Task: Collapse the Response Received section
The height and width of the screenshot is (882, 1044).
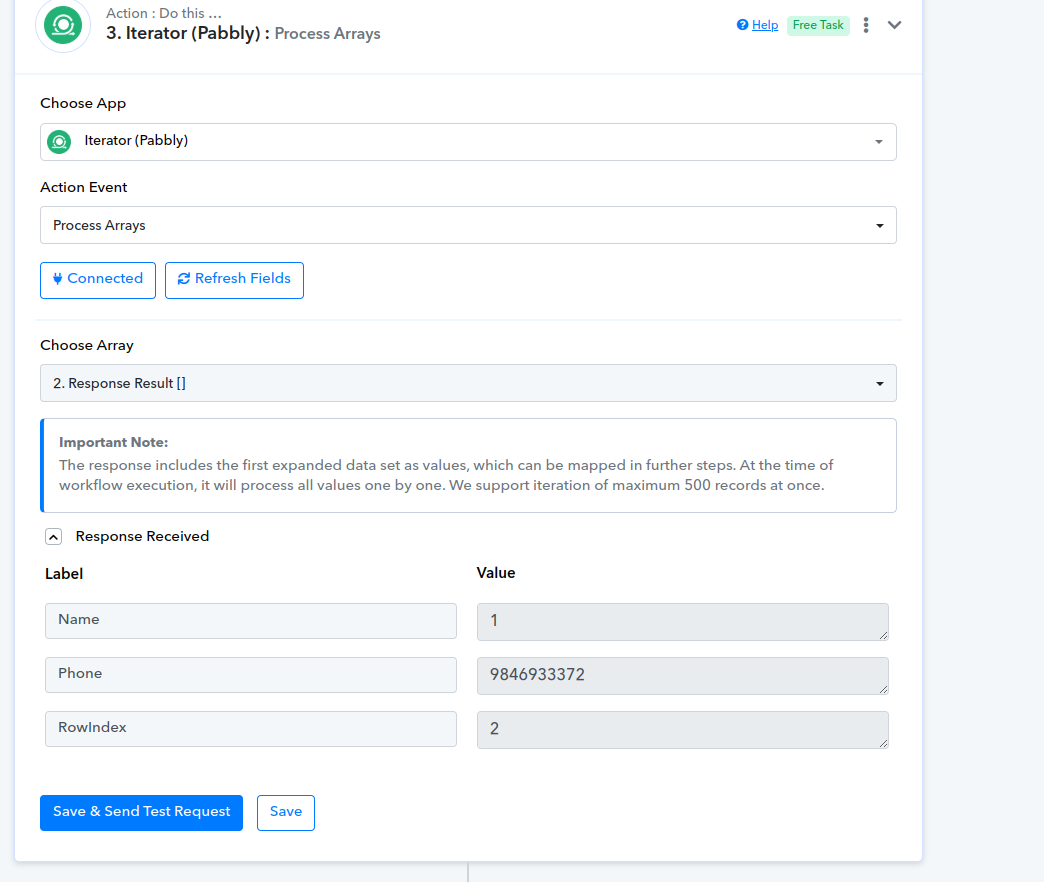Action: coord(53,537)
